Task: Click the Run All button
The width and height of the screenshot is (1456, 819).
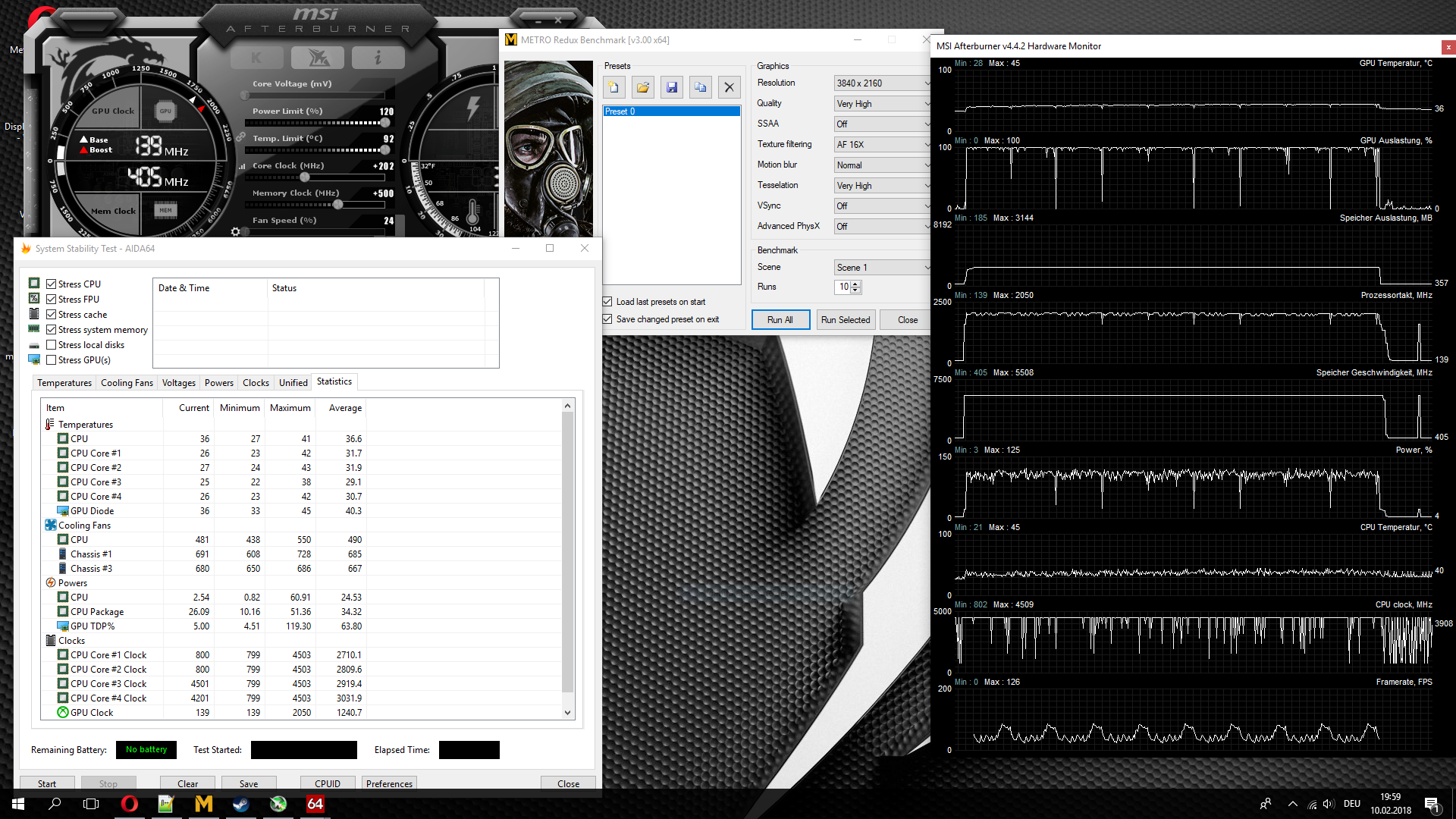Action: click(780, 320)
